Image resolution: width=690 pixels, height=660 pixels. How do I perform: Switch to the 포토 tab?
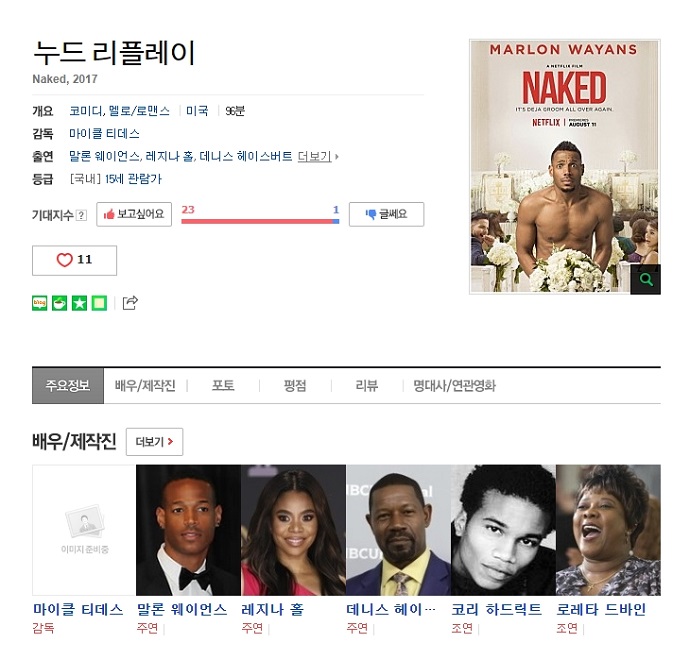[x=223, y=385]
